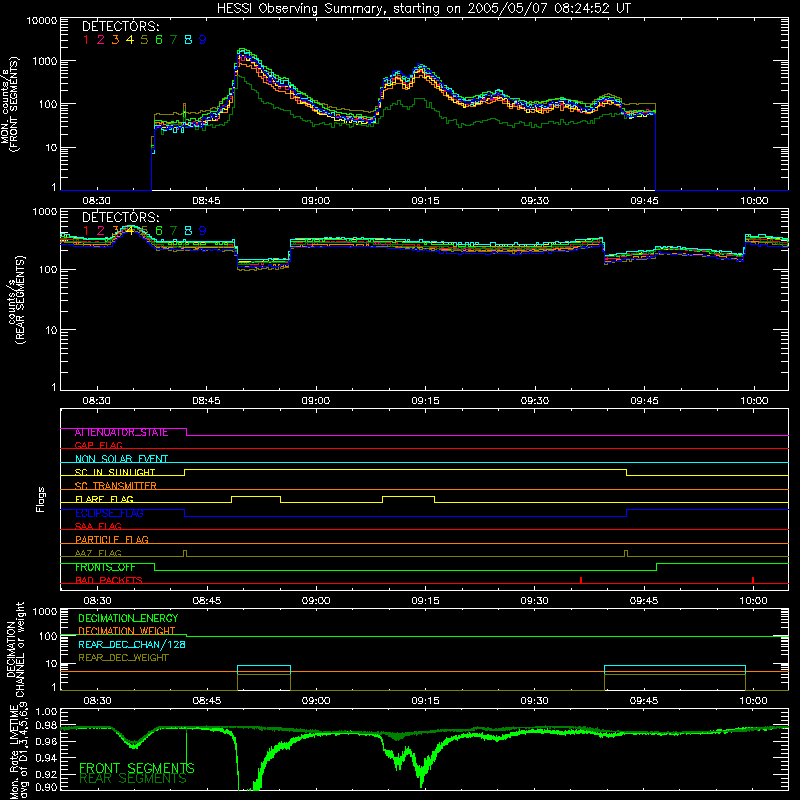Click olive detector 5 label in the front segments legend
Screen dimensions: 800x800
coord(144,39)
